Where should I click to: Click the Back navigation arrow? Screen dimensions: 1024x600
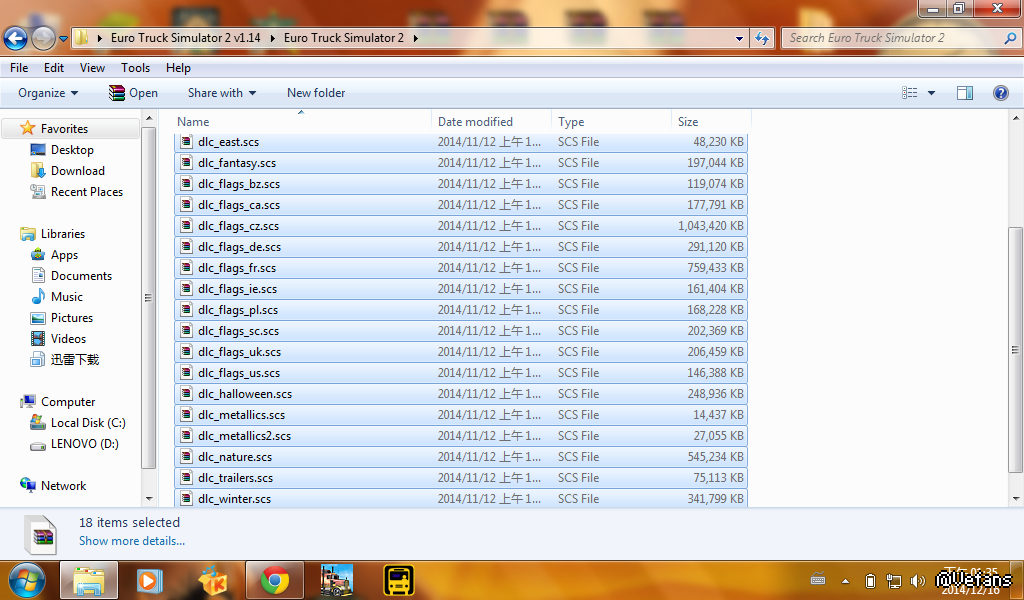click(16, 39)
